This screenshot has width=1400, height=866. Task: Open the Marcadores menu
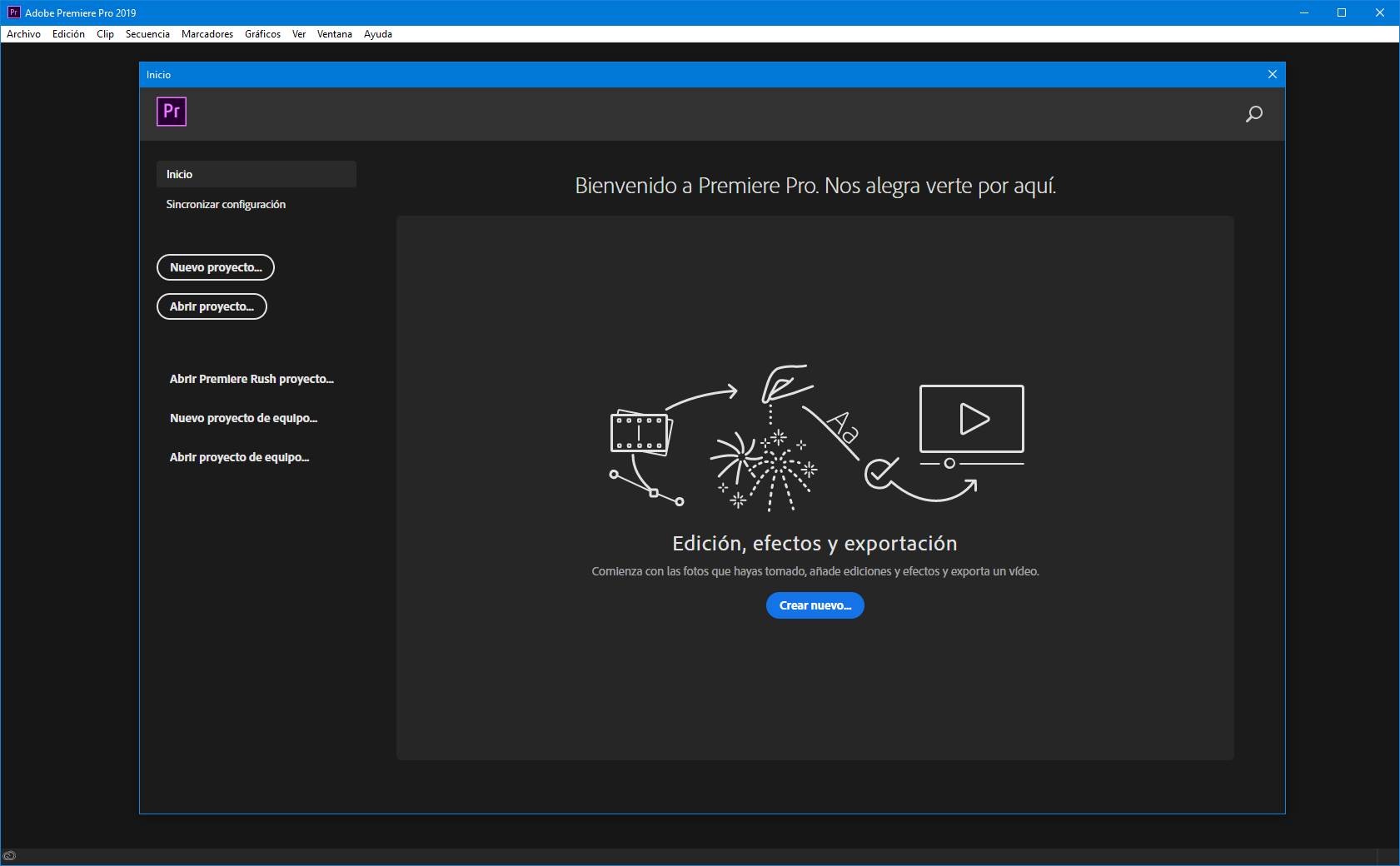tap(207, 34)
